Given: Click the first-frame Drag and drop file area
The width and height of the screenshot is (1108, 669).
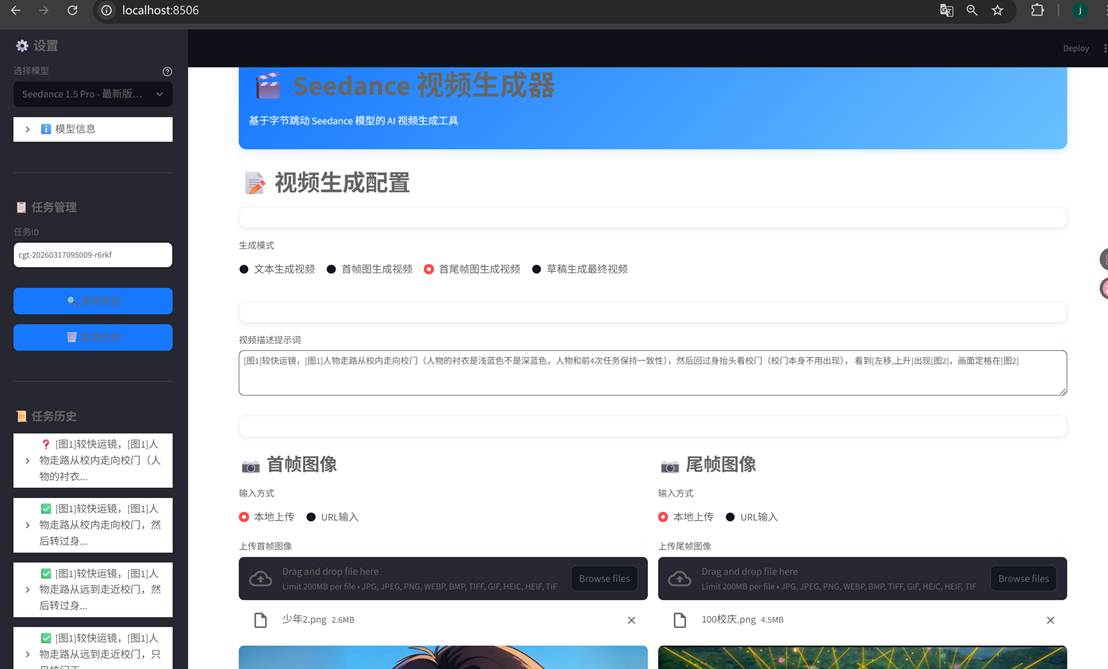Looking at the screenshot, I should tap(443, 579).
